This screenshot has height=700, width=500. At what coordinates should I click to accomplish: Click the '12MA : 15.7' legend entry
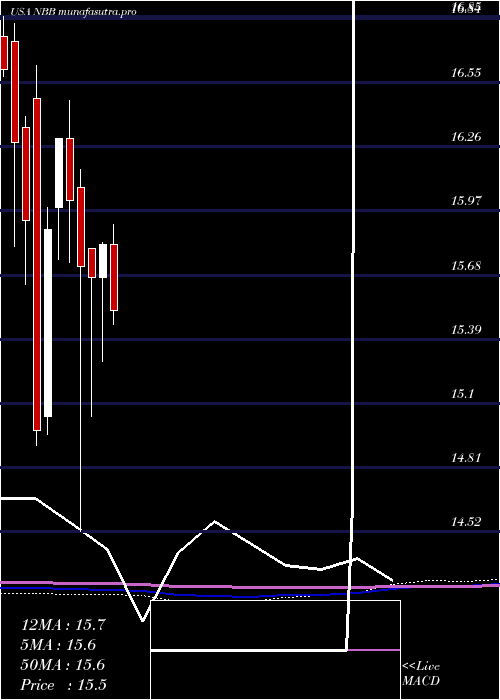63,625
